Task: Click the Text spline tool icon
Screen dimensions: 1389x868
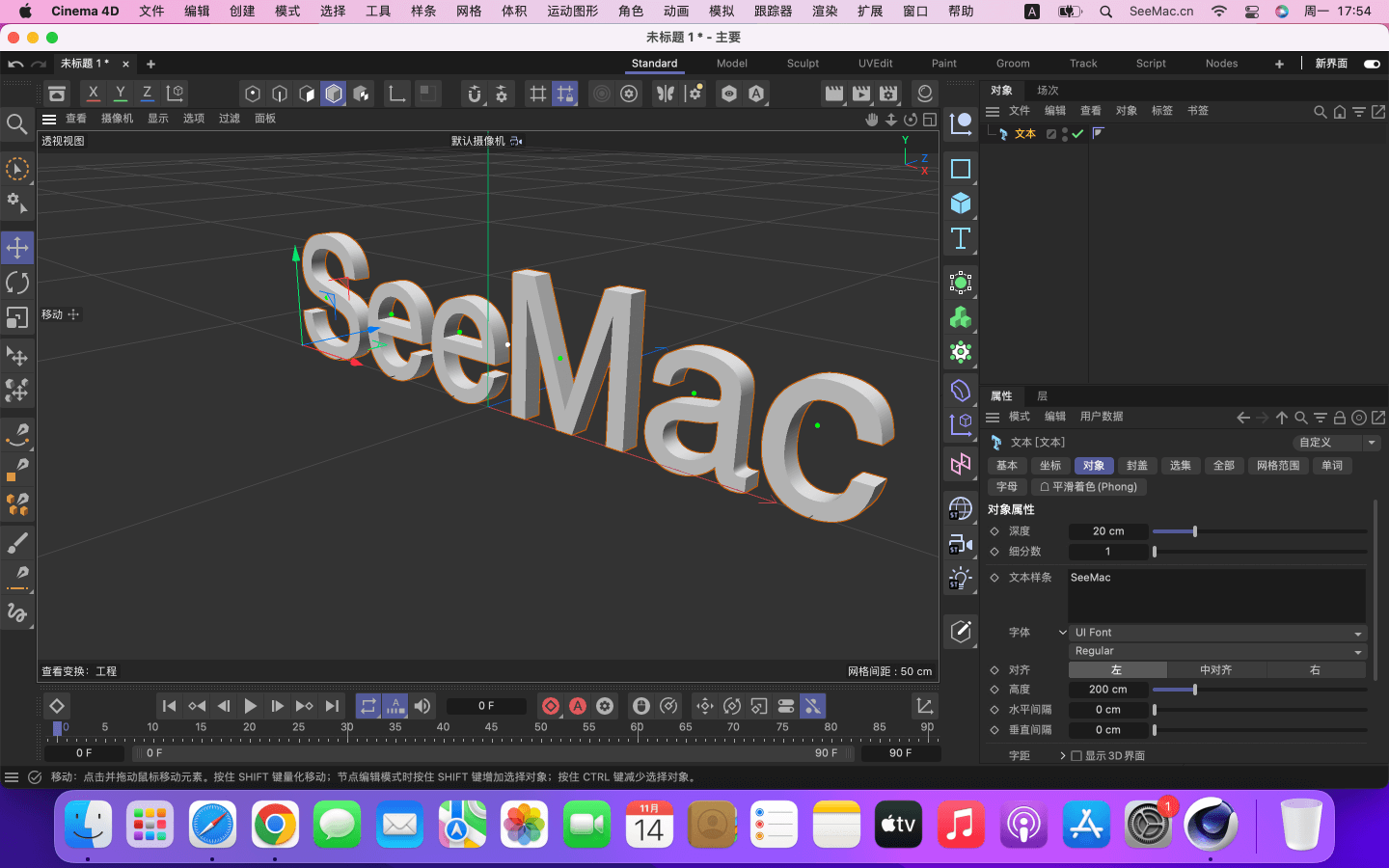Action: (x=961, y=238)
